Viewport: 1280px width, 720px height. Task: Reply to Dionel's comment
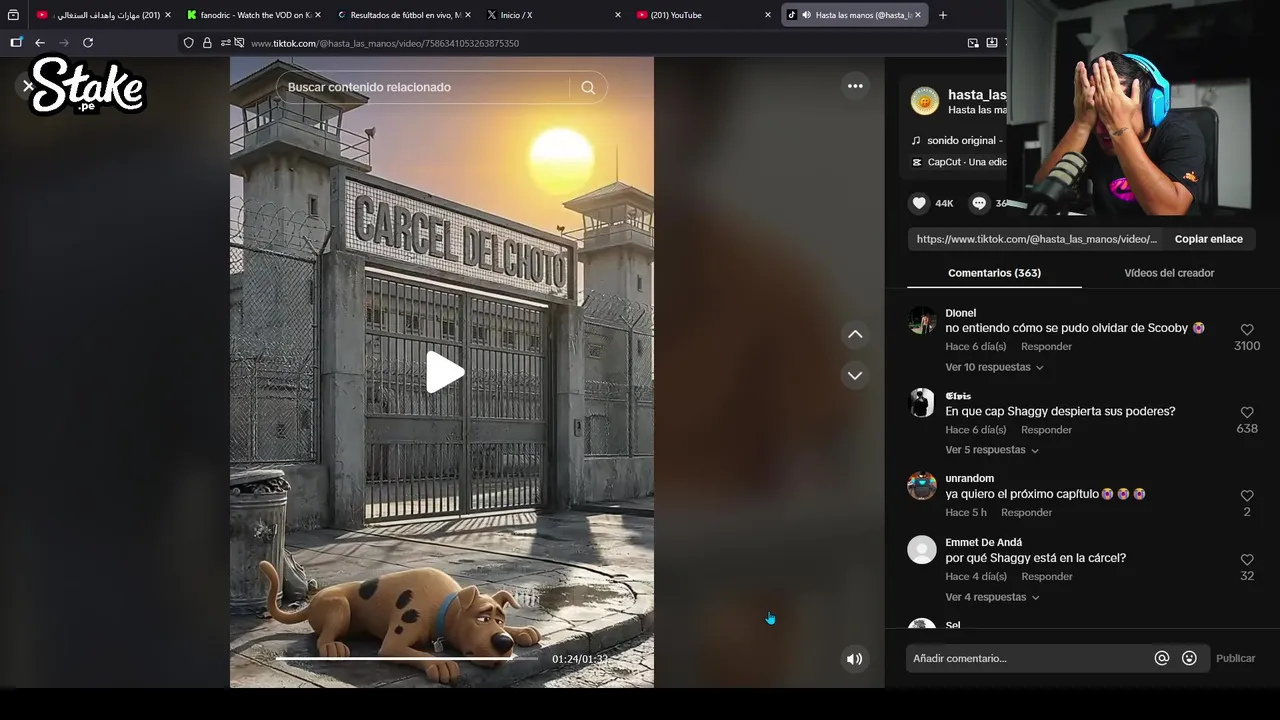pyautogui.click(x=1046, y=346)
